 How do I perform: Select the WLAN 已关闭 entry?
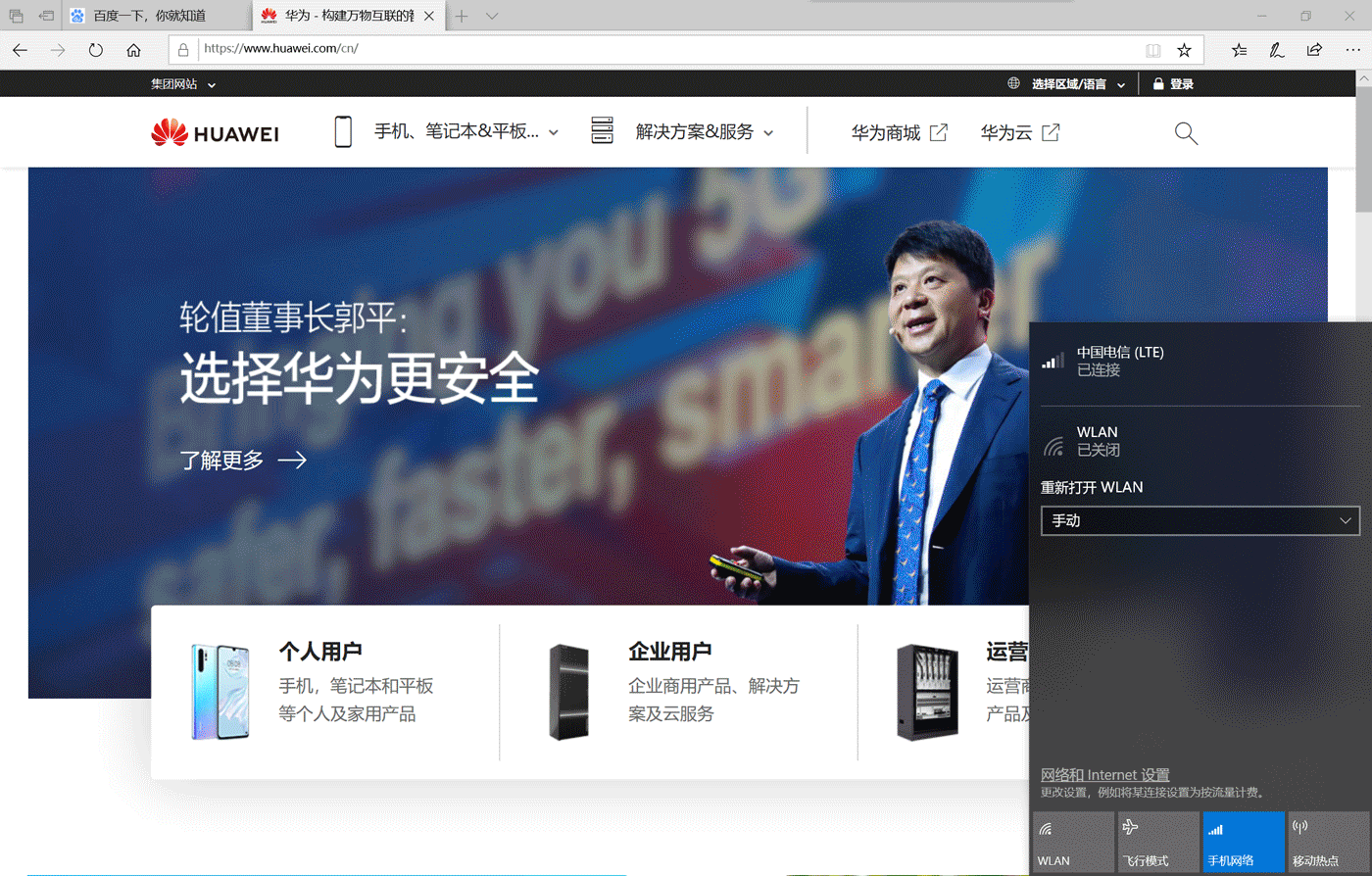pyautogui.click(x=1200, y=440)
